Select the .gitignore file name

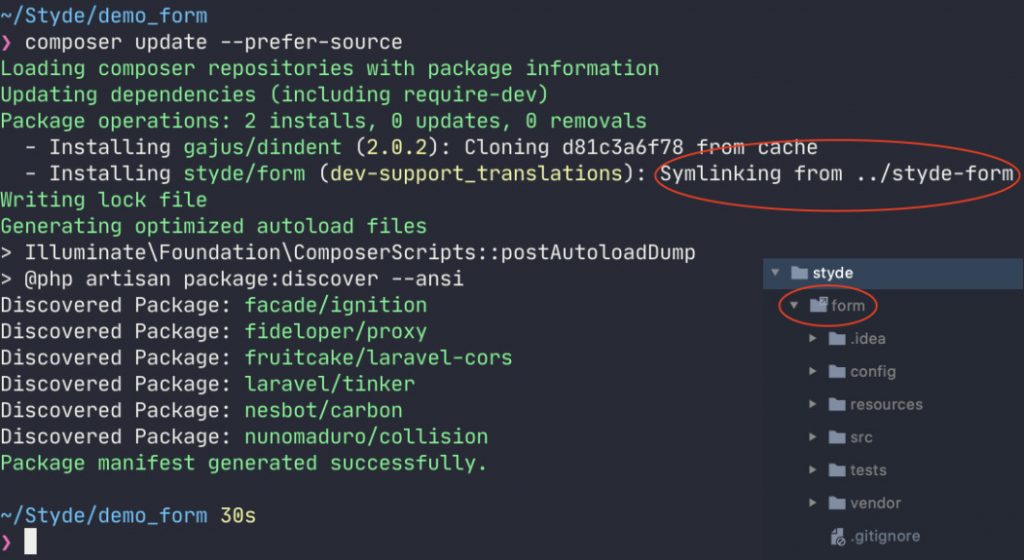(885, 537)
